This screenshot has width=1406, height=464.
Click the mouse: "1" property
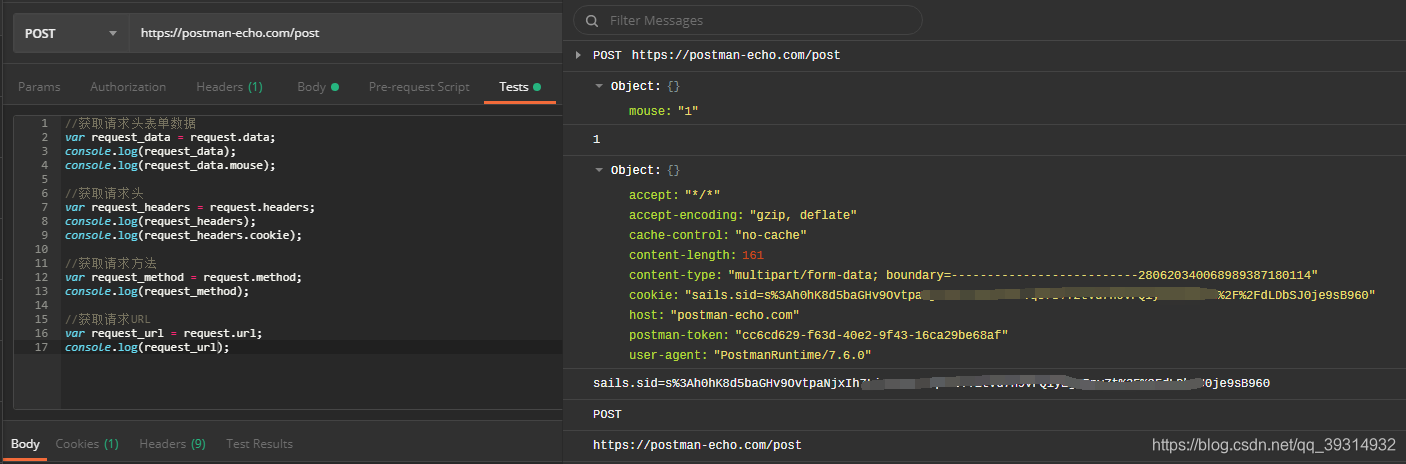coord(663,111)
